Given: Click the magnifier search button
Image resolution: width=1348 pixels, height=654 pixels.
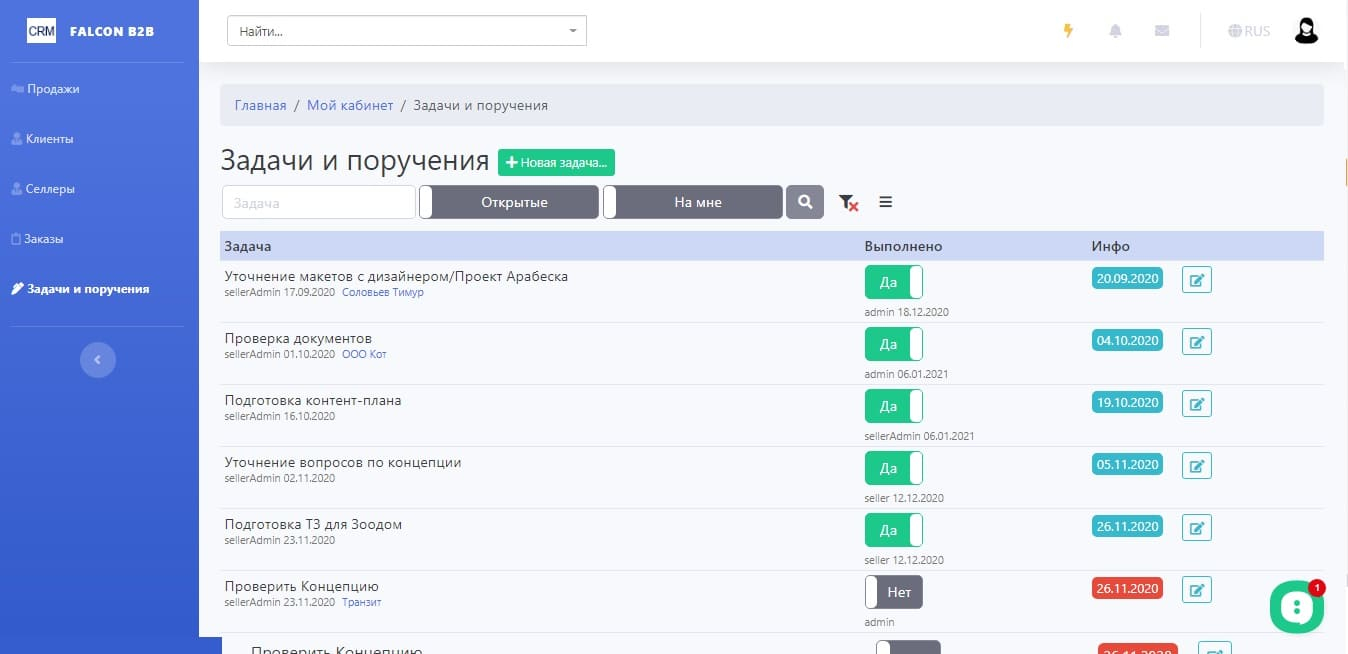Looking at the screenshot, I should (805, 202).
